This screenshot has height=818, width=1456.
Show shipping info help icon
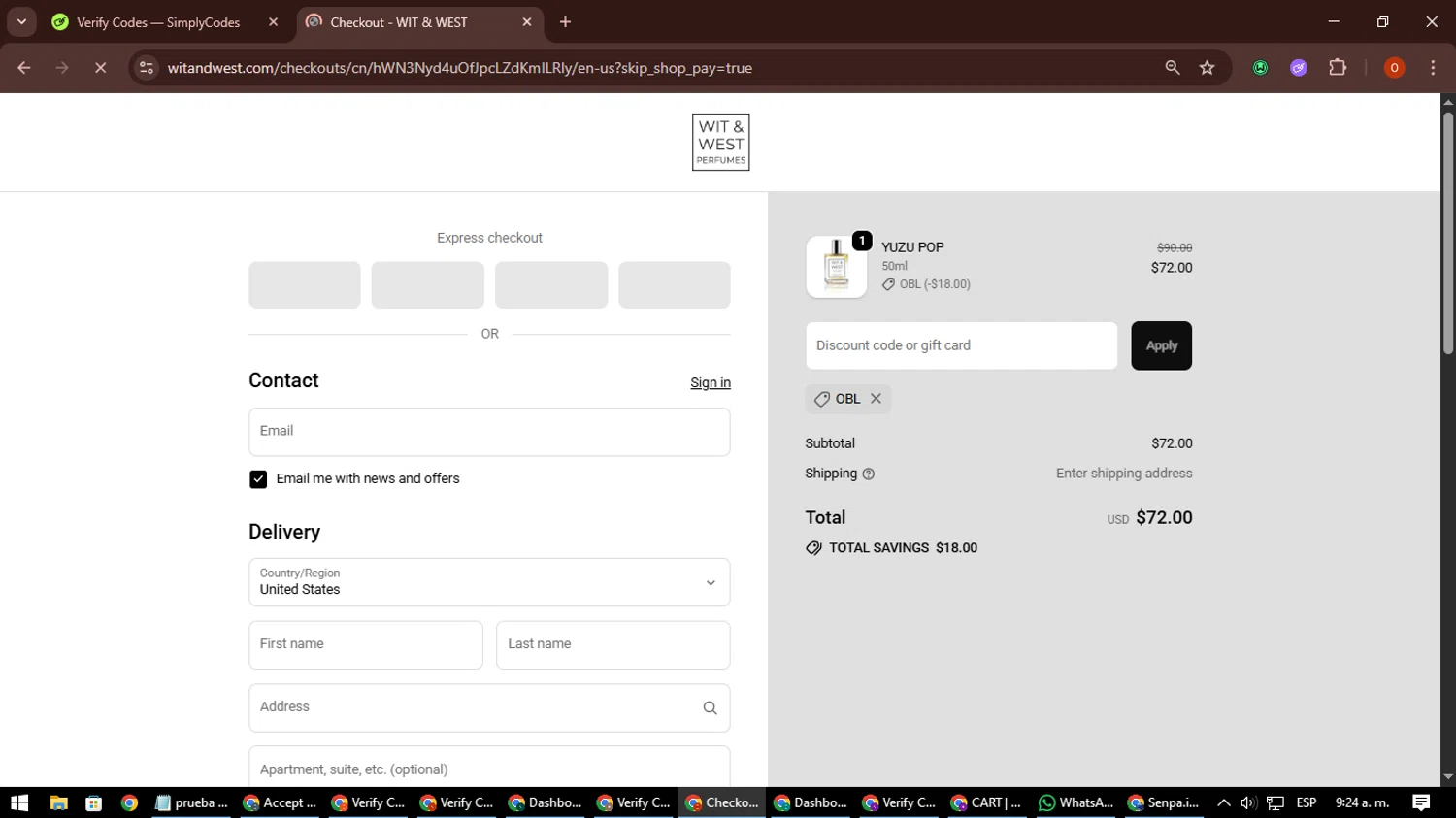(x=869, y=474)
